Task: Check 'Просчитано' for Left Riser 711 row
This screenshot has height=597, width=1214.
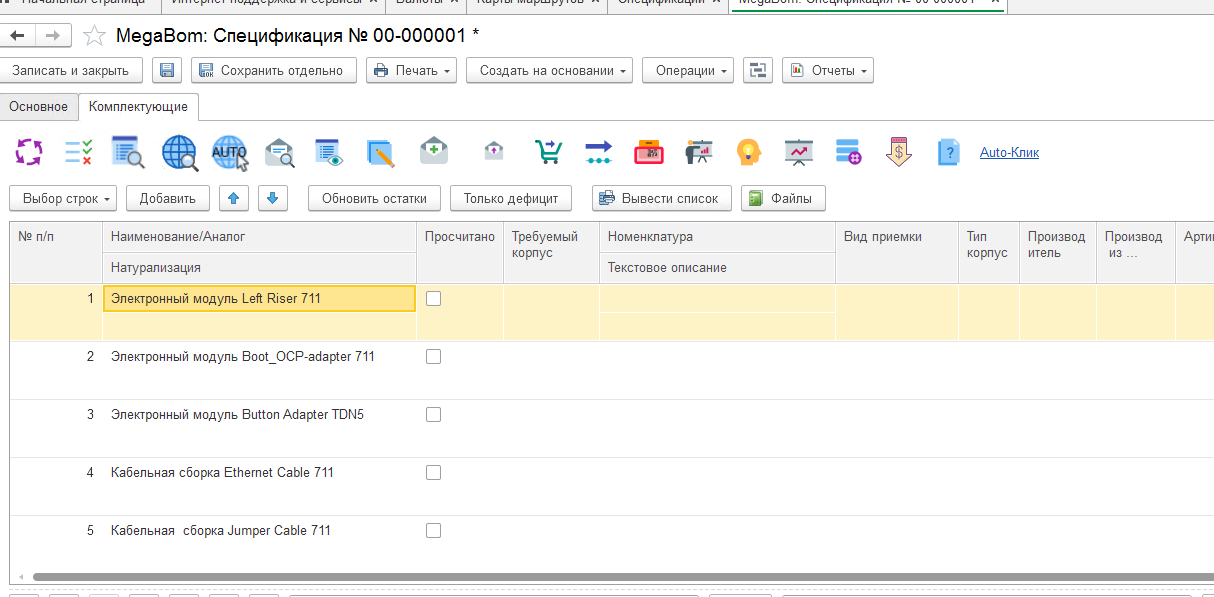Action: (433, 298)
